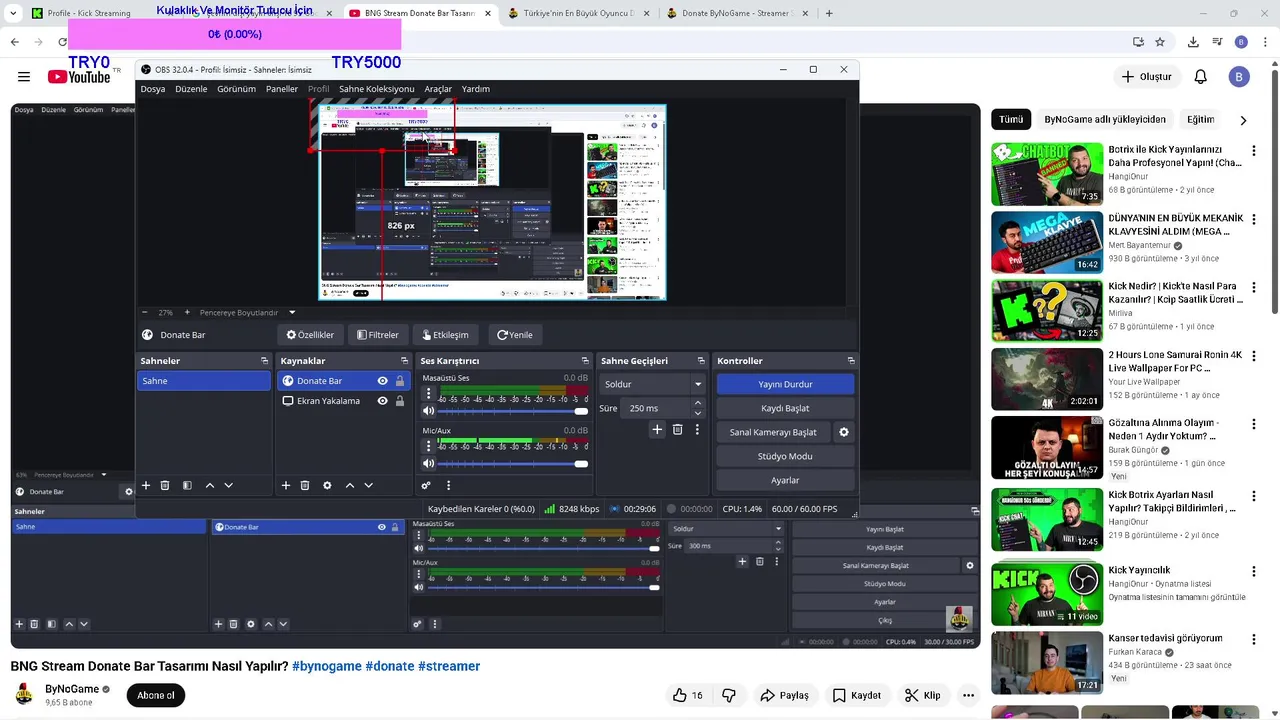The height and width of the screenshot is (720, 1280).
Task: Toggle lock on Ekran Yakalama source
Action: 400,401
